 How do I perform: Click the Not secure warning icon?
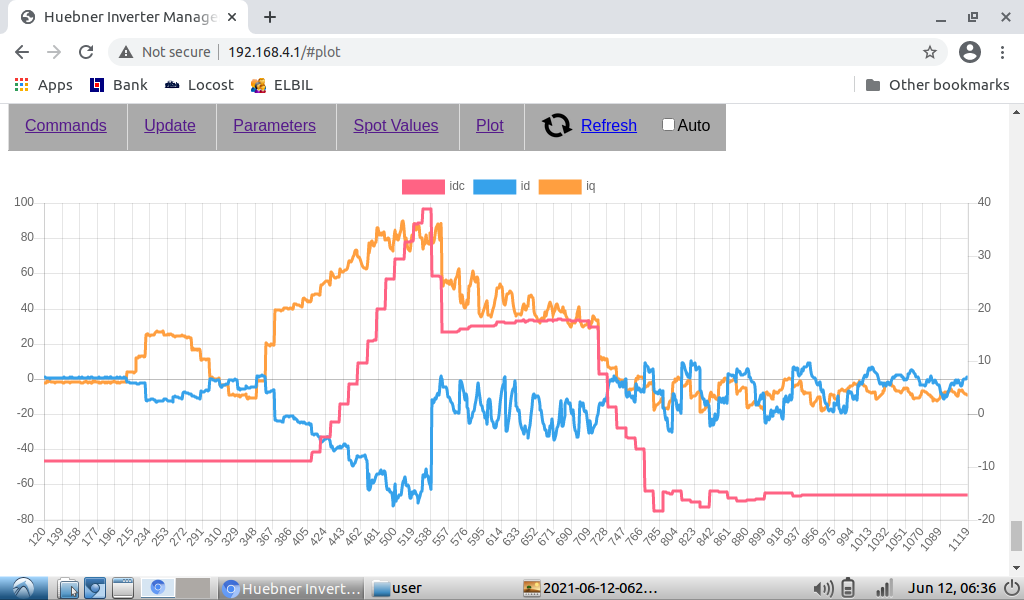coord(124,52)
